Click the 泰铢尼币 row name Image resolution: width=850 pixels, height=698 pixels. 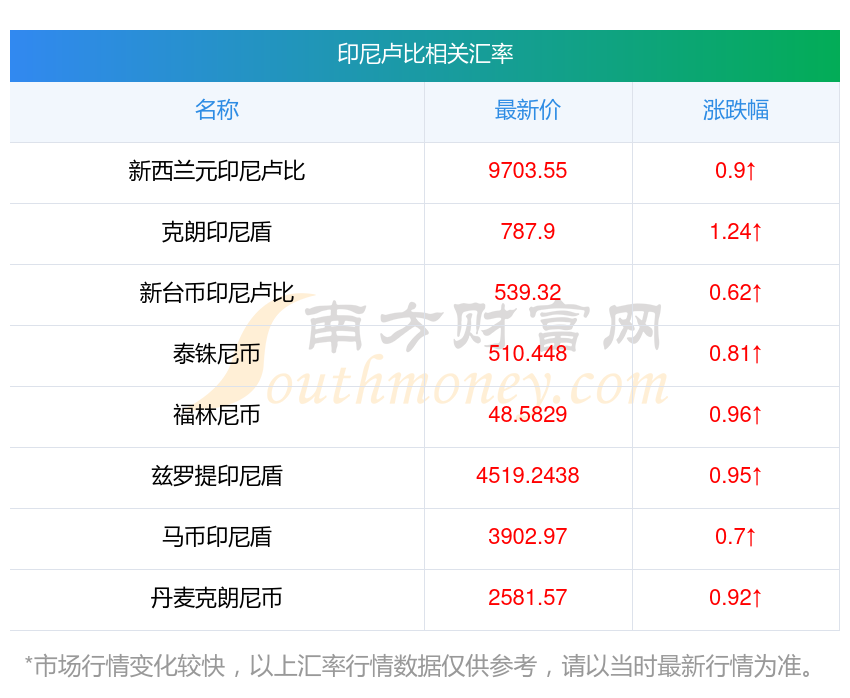coord(217,354)
